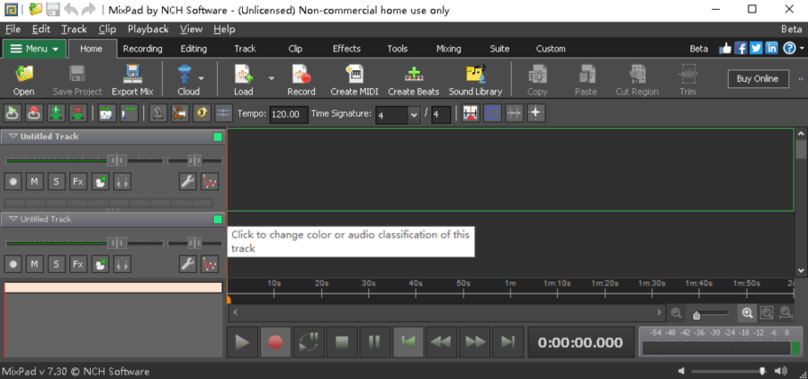808x379 pixels.
Task: Collapse the first Untitled Track triangle
Action: (13, 137)
